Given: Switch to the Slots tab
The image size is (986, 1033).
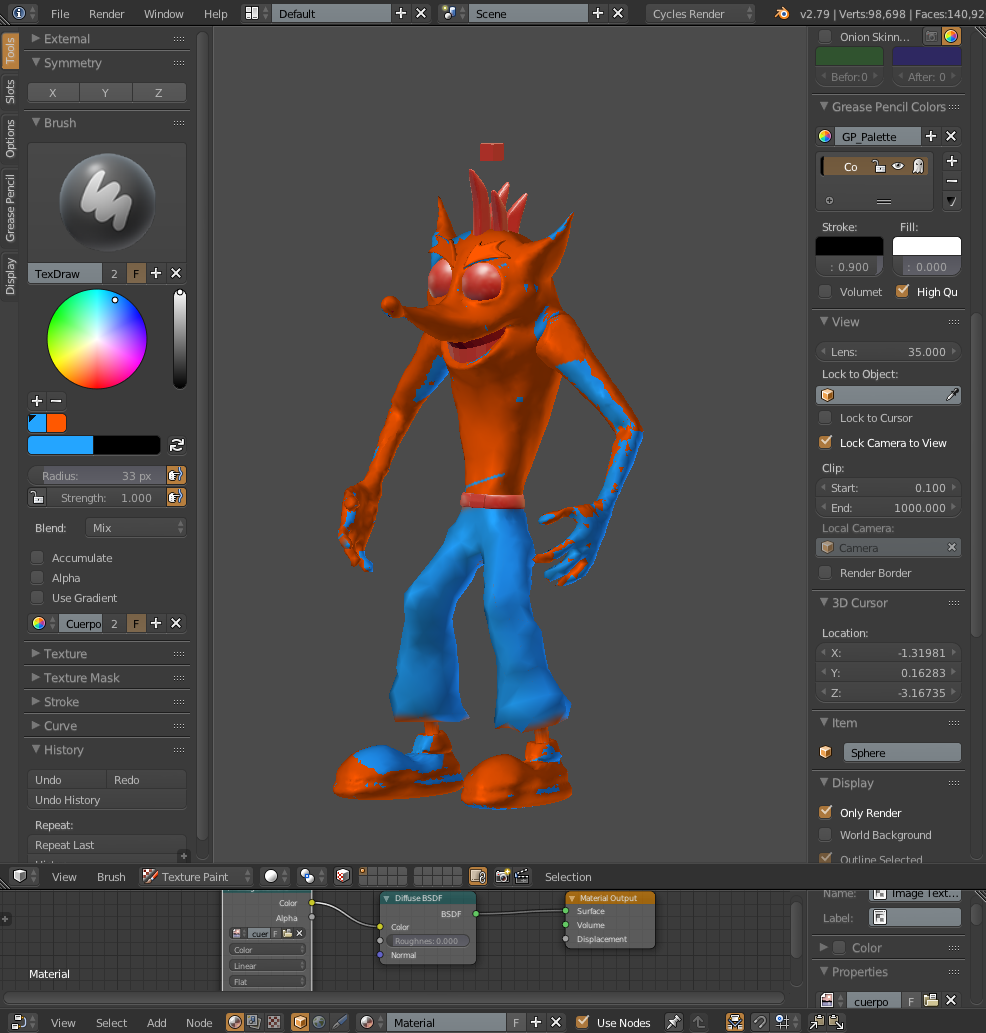Looking at the screenshot, I should [10, 92].
